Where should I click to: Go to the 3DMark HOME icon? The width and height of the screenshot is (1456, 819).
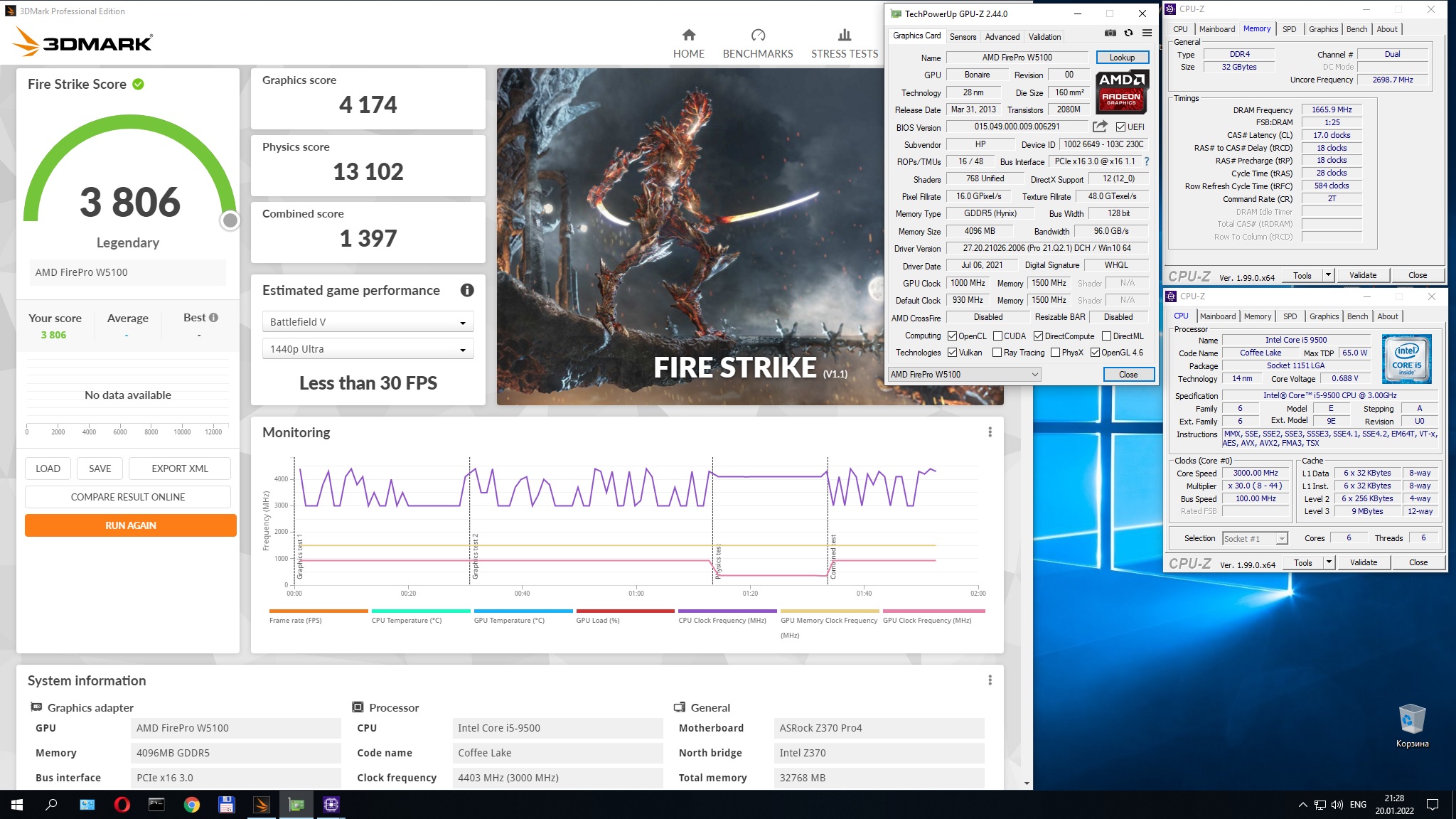coord(688,35)
